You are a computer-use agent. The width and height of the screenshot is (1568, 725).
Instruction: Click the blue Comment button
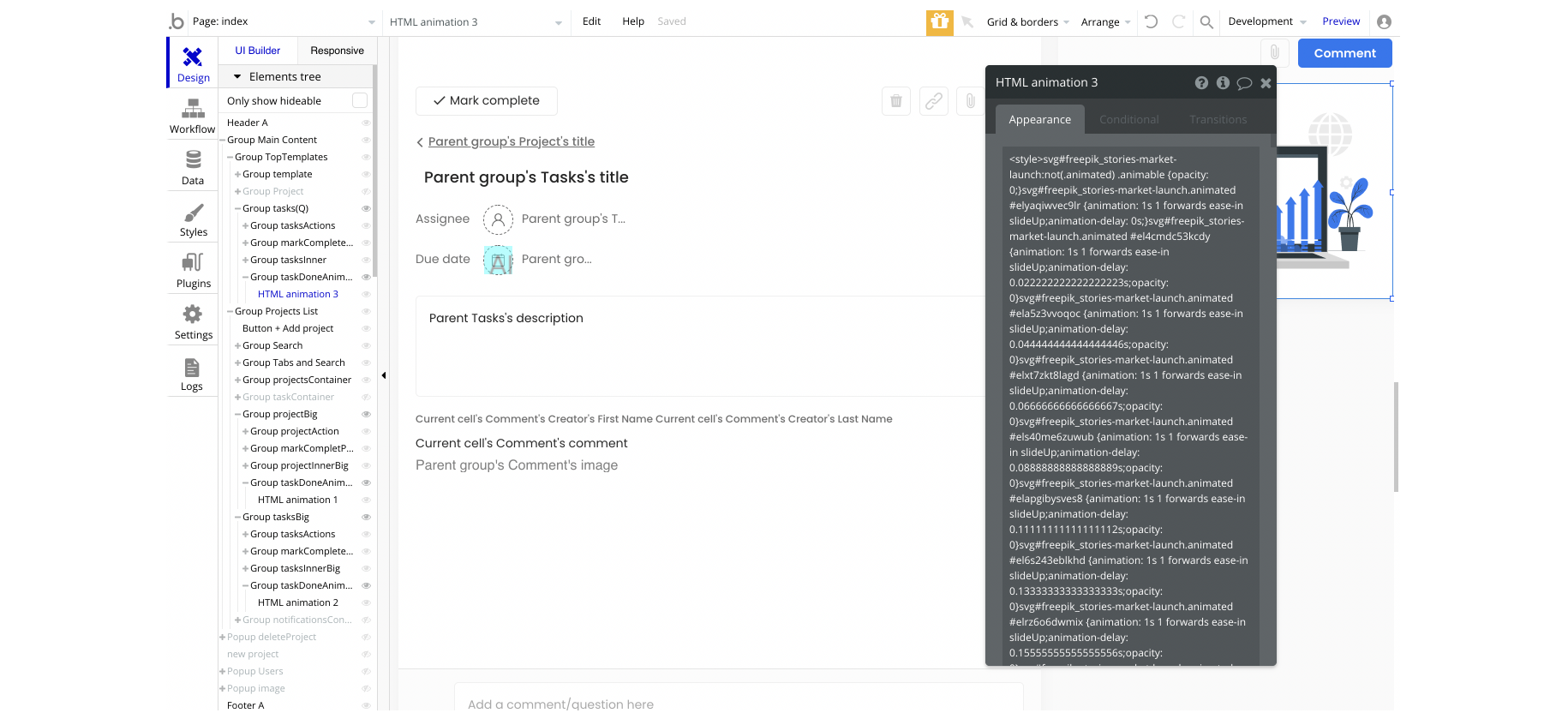[x=1344, y=53]
